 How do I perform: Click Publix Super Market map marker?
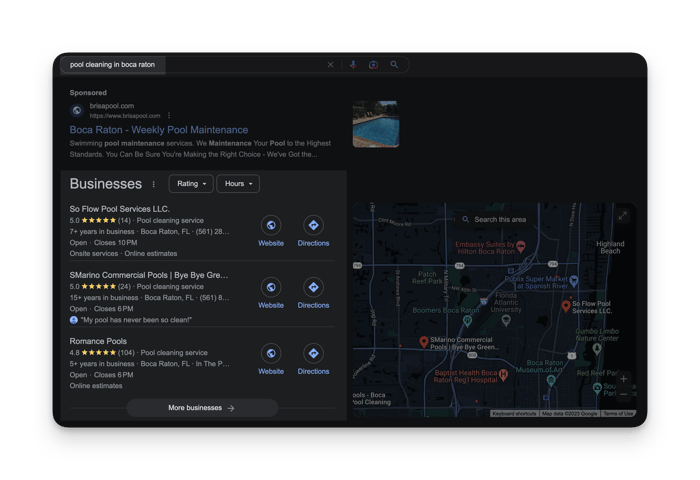click(574, 280)
